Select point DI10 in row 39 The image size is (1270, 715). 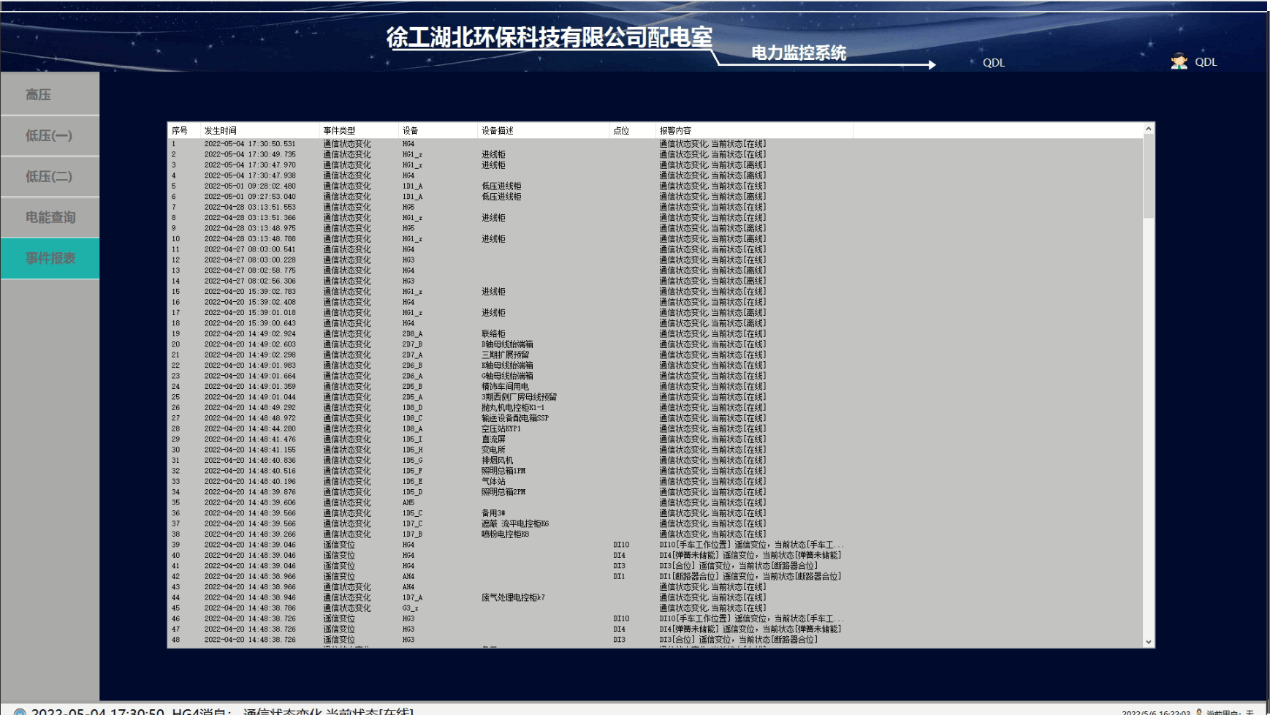[x=621, y=544]
